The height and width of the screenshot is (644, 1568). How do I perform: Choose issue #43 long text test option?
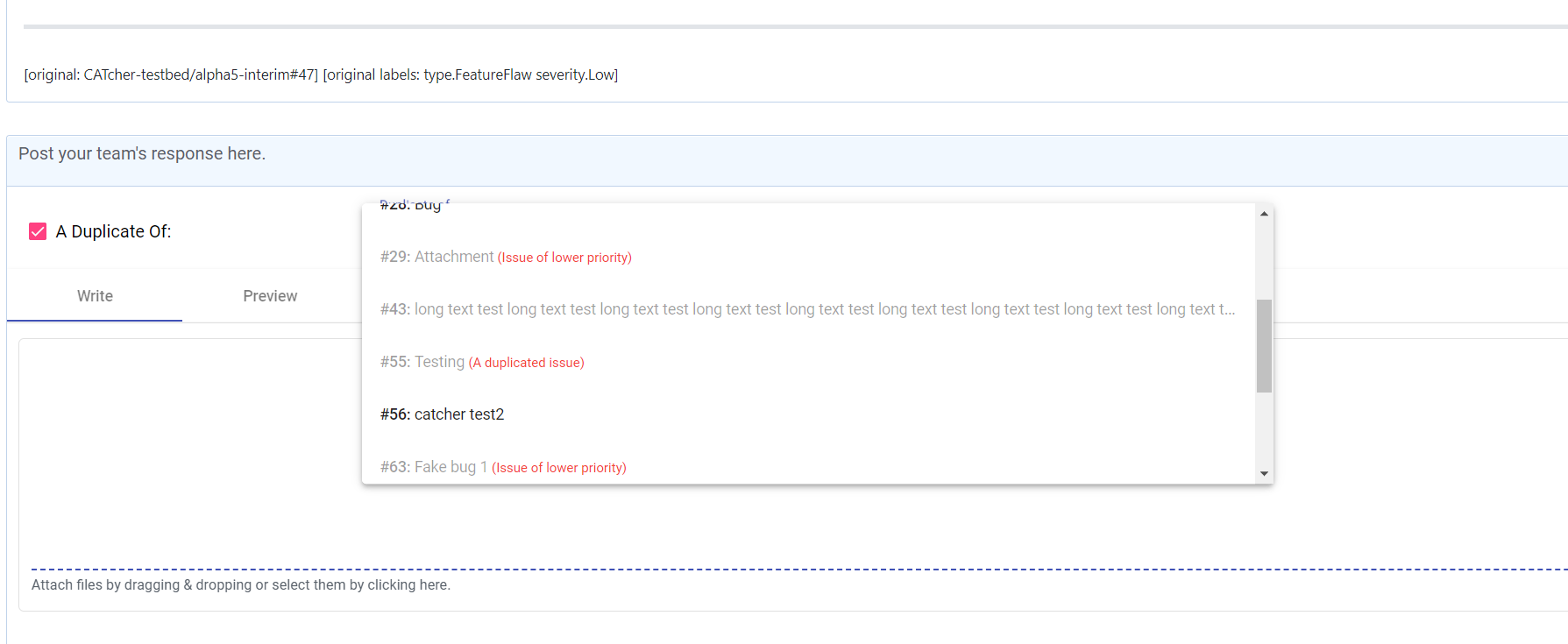point(808,309)
